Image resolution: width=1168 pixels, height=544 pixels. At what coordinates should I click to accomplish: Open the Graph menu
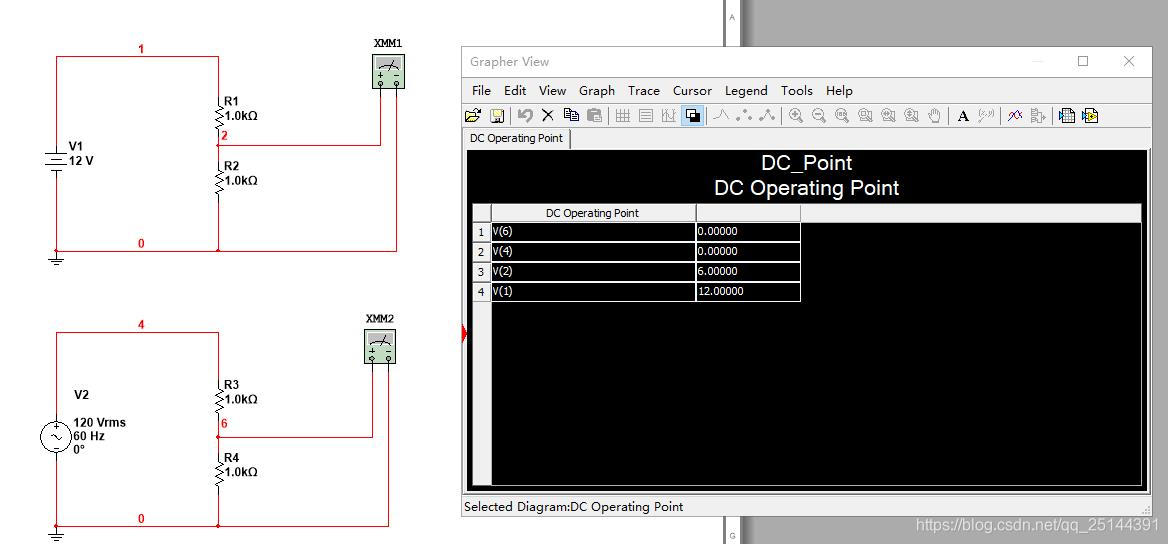(597, 90)
